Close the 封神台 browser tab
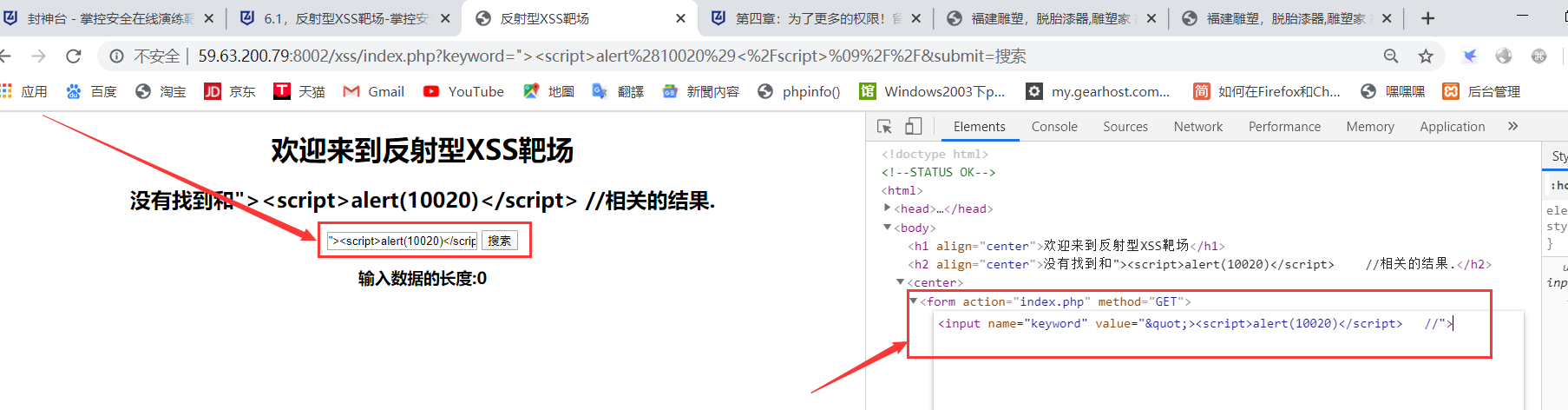The image size is (1568, 410). [x=209, y=18]
